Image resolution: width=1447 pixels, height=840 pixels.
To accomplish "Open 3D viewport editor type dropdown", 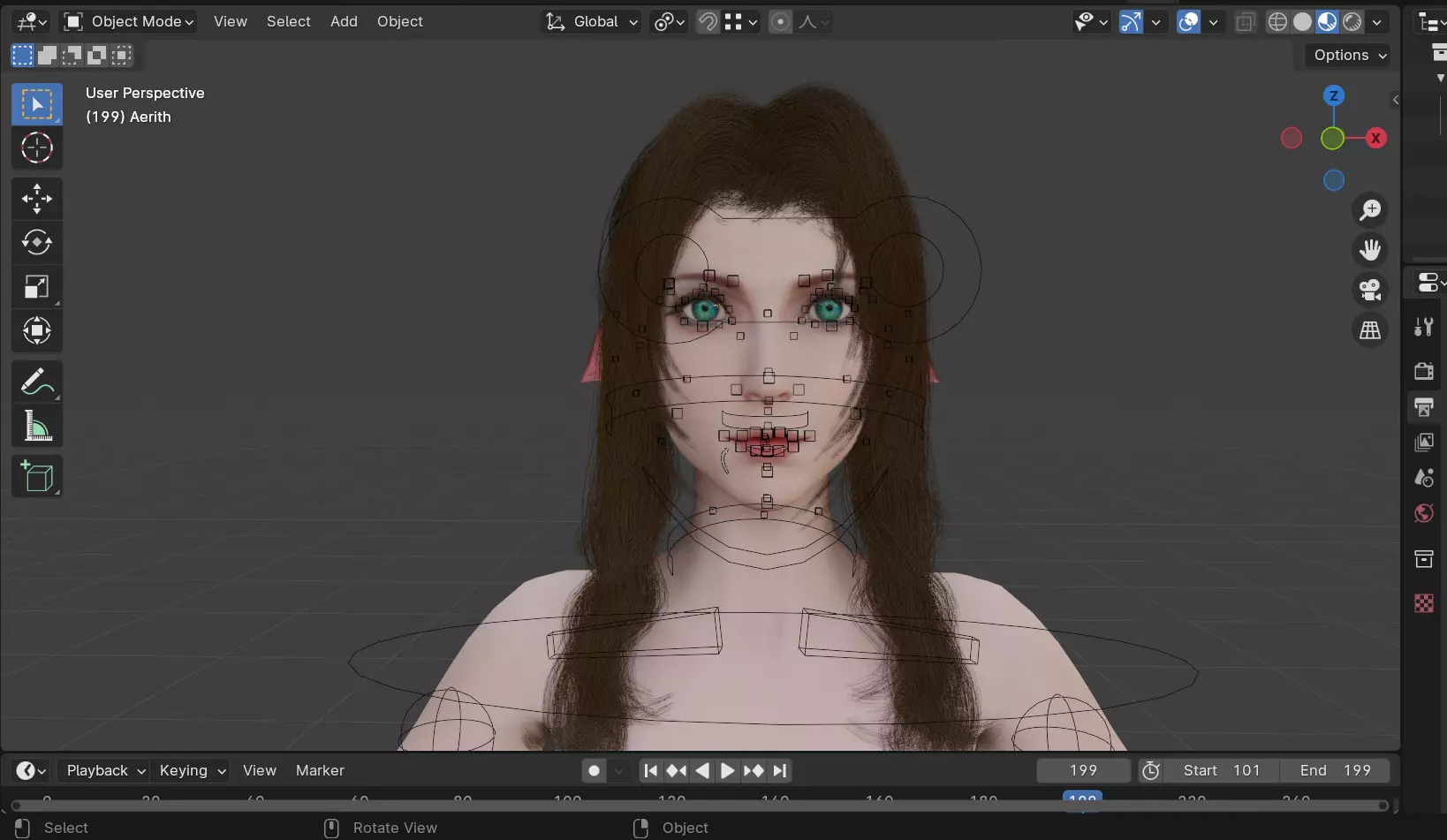I will [32, 22].
